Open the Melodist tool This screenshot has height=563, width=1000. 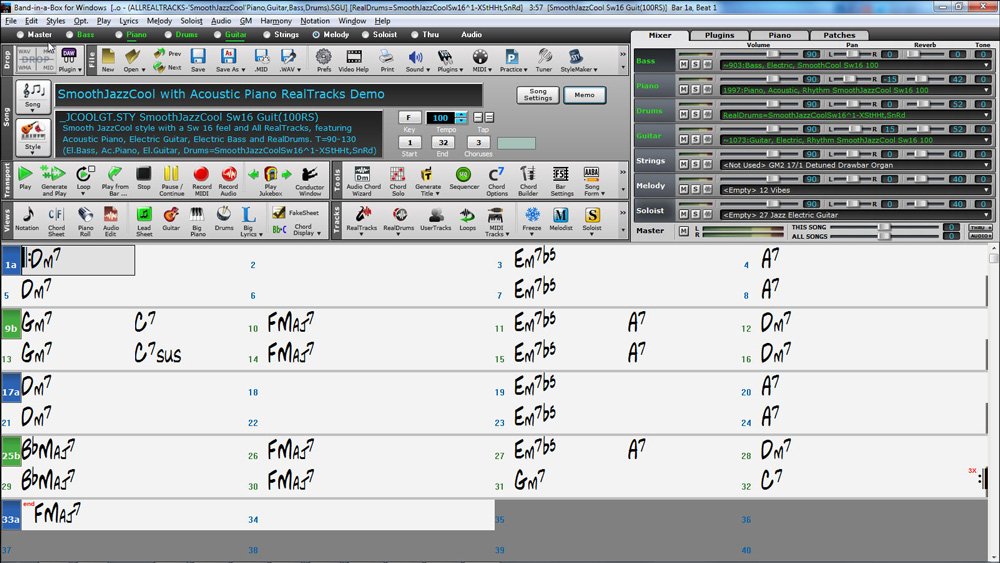(561, 219)
